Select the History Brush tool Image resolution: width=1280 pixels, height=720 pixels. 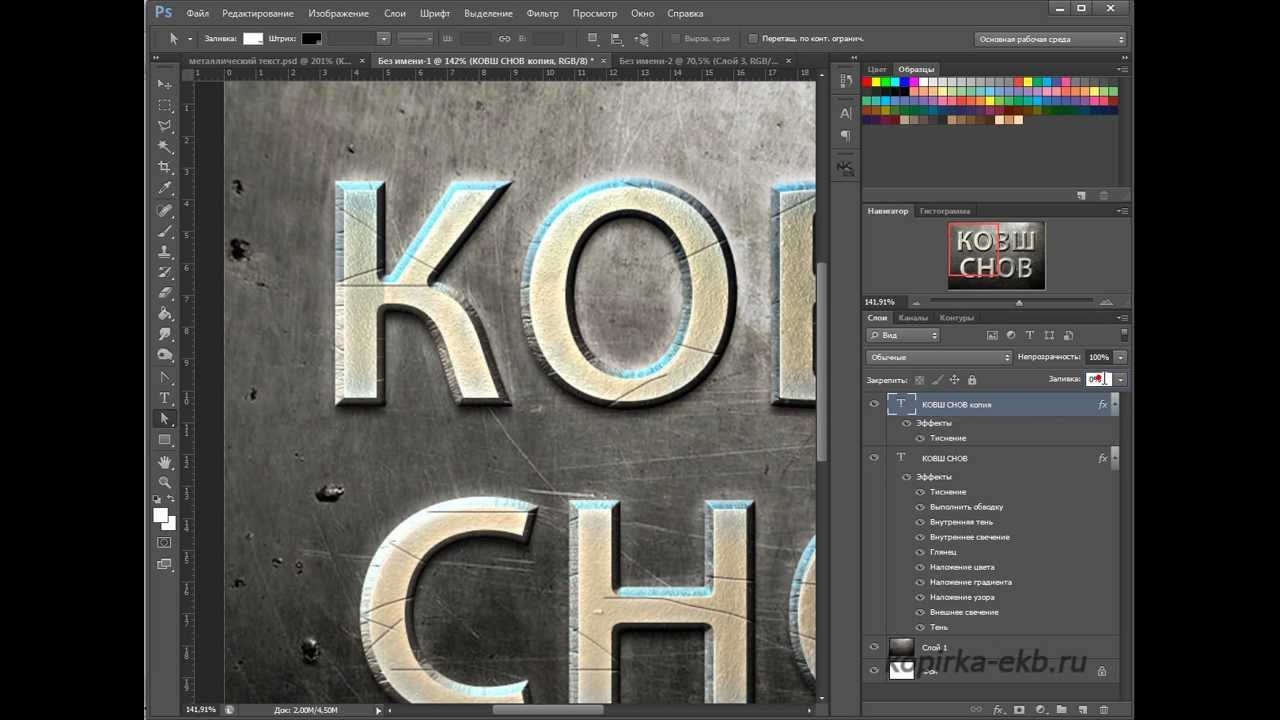click(165, 273)
